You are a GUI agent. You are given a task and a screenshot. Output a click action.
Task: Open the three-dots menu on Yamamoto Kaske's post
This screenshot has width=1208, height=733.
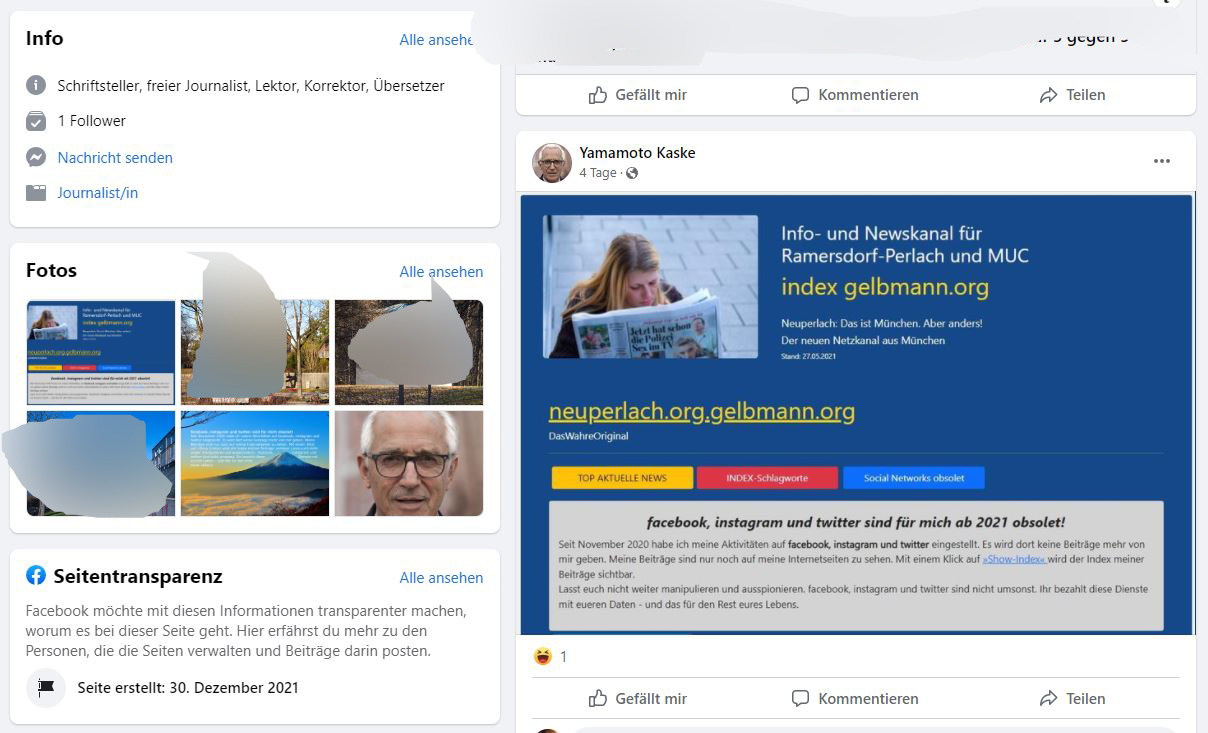(x=1161, y=161)
